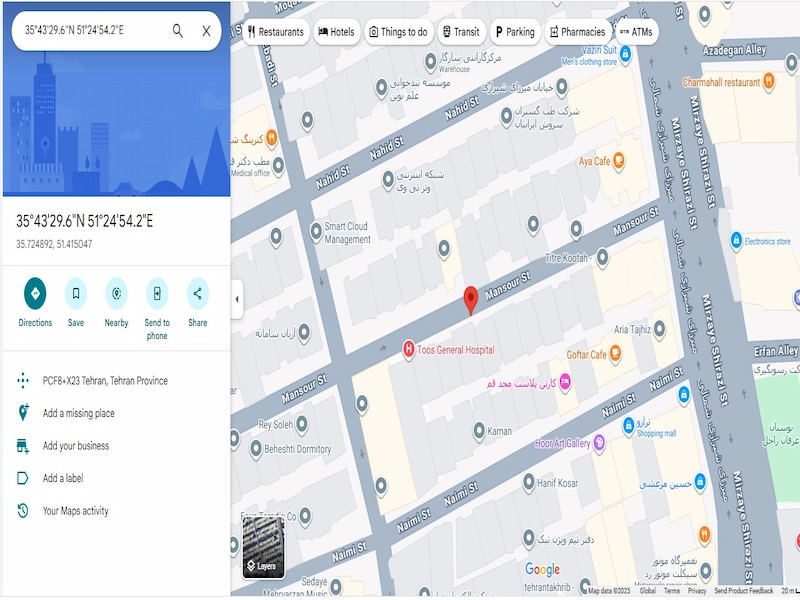Select the Pharmacies chip
The width and height of the screenshot is (800, 600).
click(578, 32)
